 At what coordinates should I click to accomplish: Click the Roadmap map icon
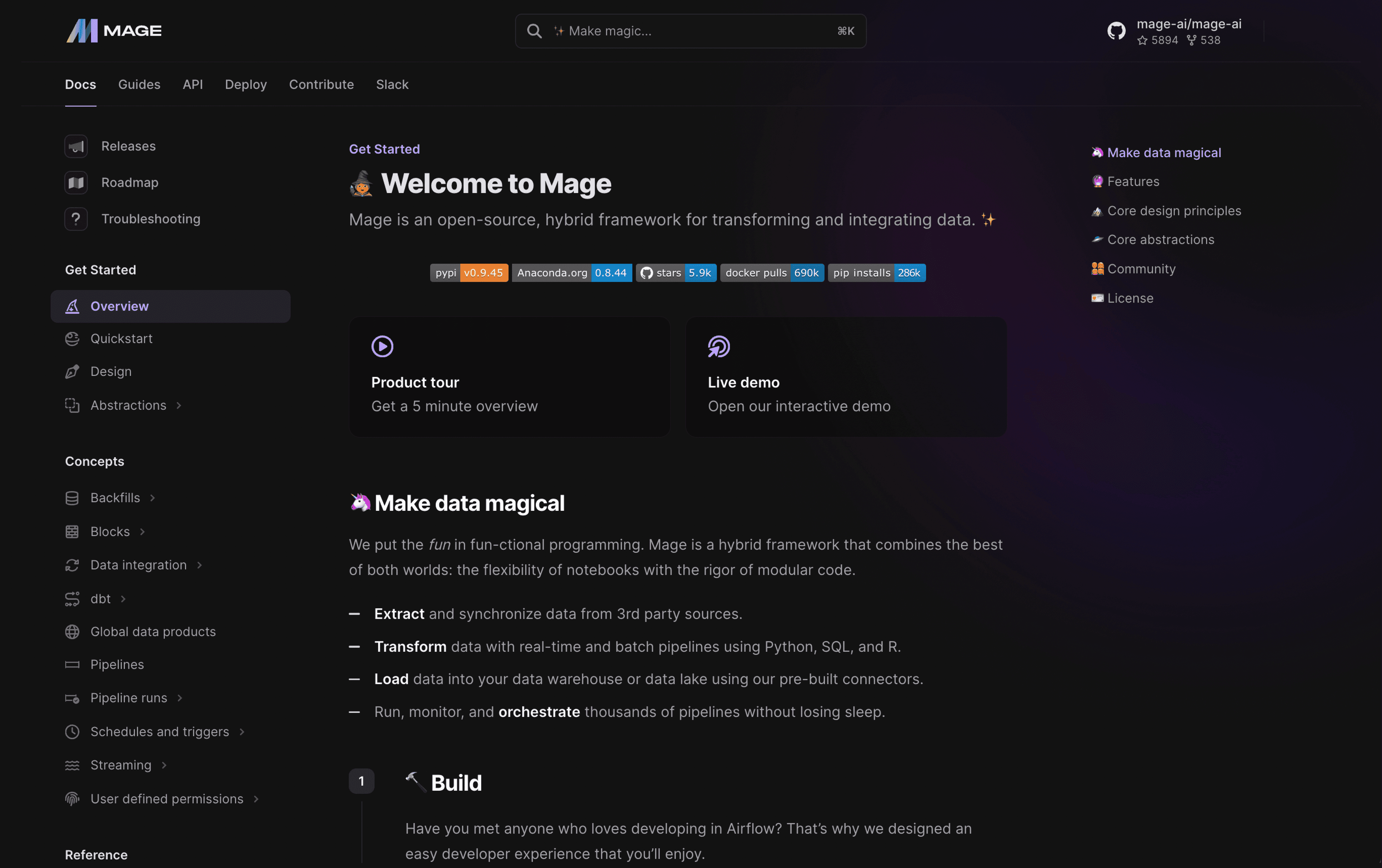[x=76, y=182]
